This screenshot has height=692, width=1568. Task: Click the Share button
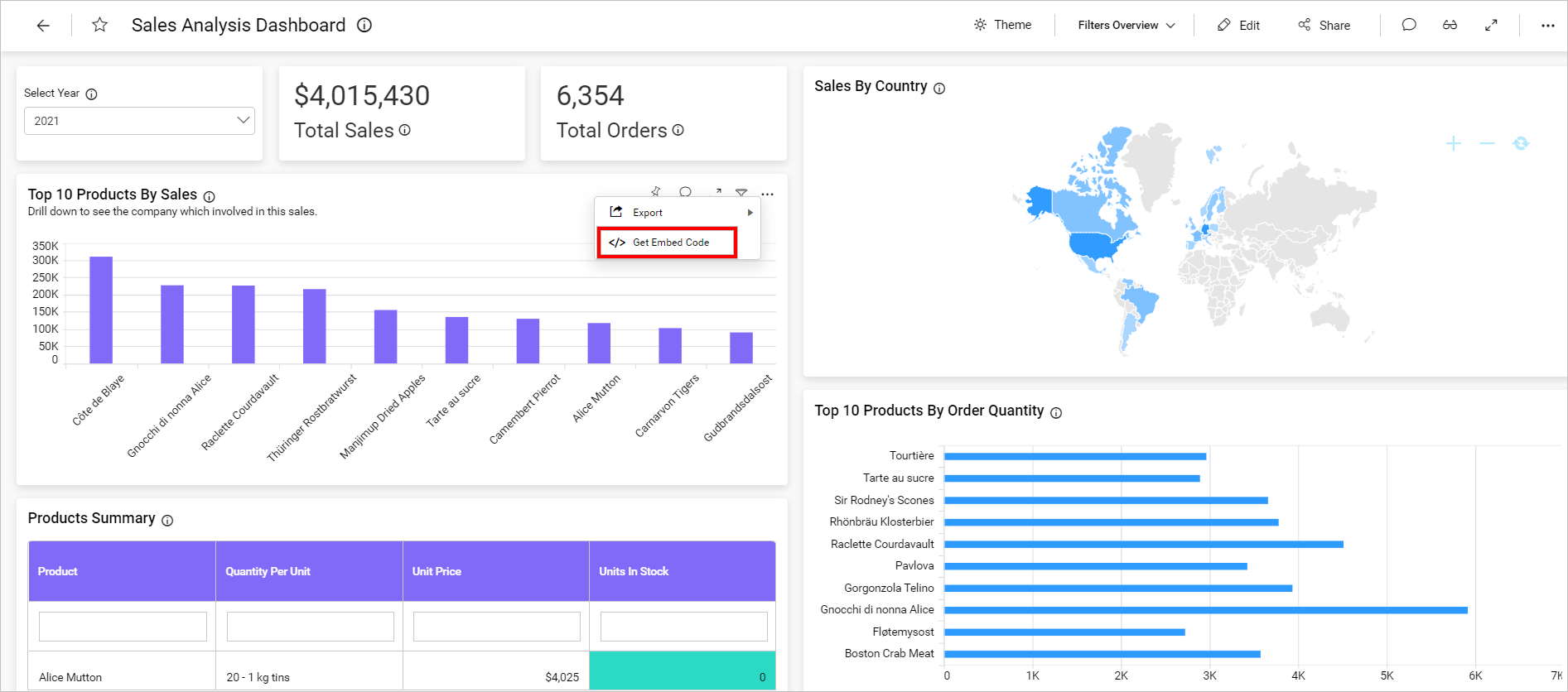click(1324, 26)
